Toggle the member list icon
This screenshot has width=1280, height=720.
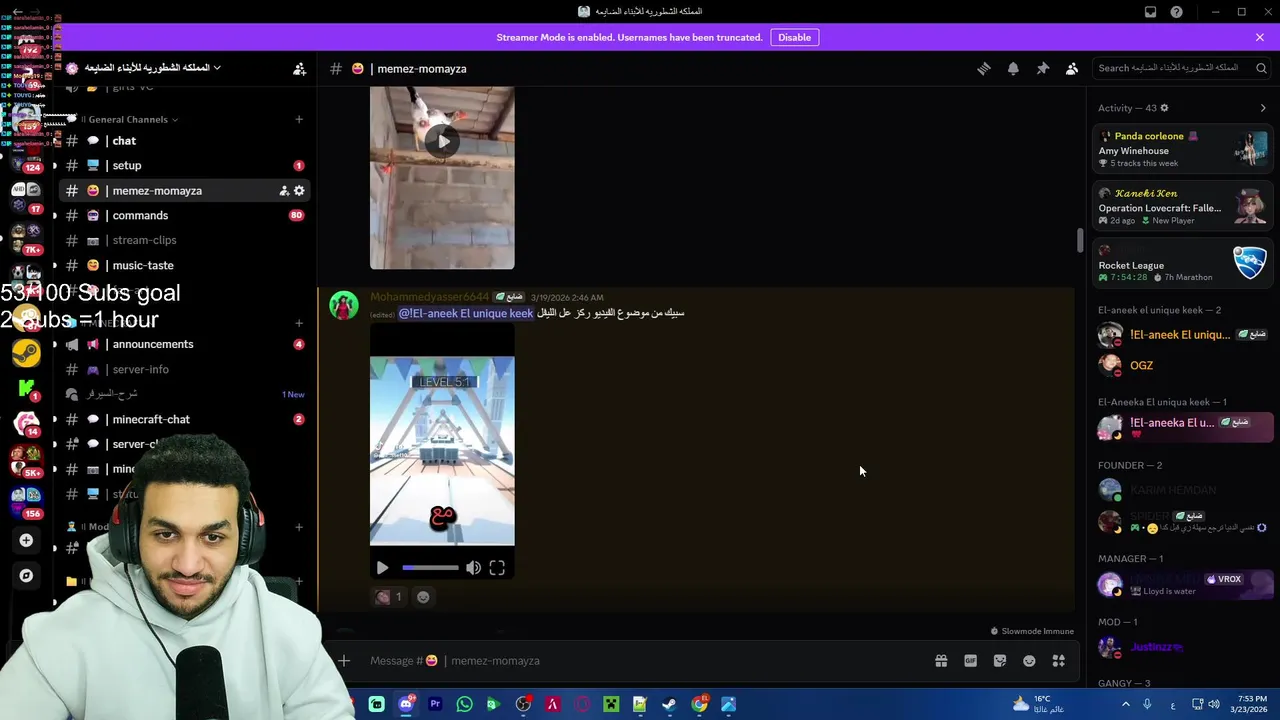[x=1072, y=68]
